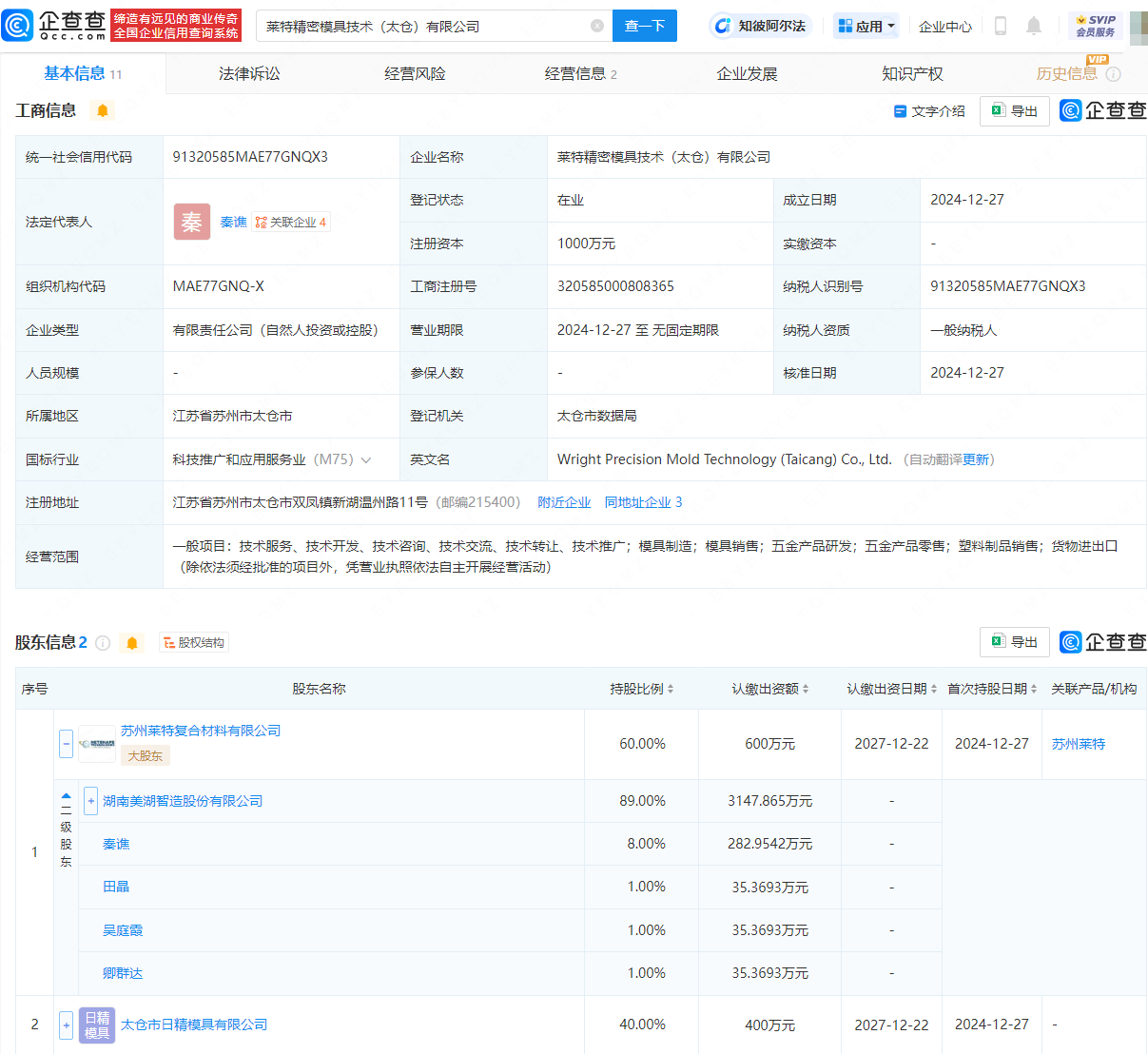1148x1054 pixels.
Task: Select English name Wright Precision Mold Technology
Action: pos(725,459)
